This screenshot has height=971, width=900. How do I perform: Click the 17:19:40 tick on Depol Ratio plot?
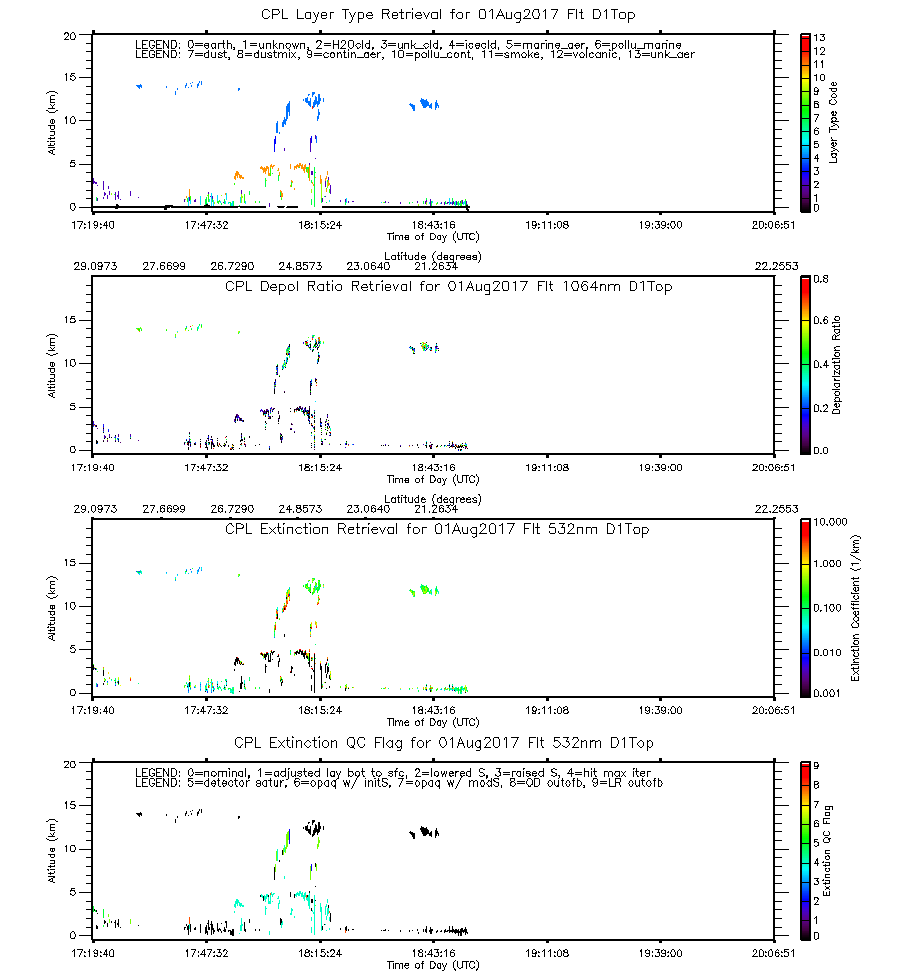click(92, 468)
